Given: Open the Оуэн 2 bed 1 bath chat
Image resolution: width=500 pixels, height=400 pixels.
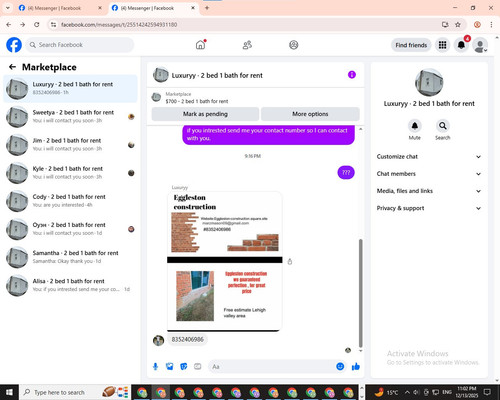Looking at the screenshot, I should [x=70, y=229].
